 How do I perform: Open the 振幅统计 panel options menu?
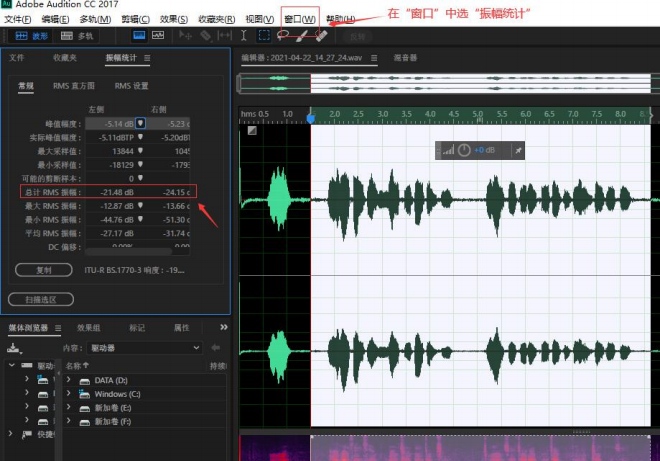coord(147,58)
